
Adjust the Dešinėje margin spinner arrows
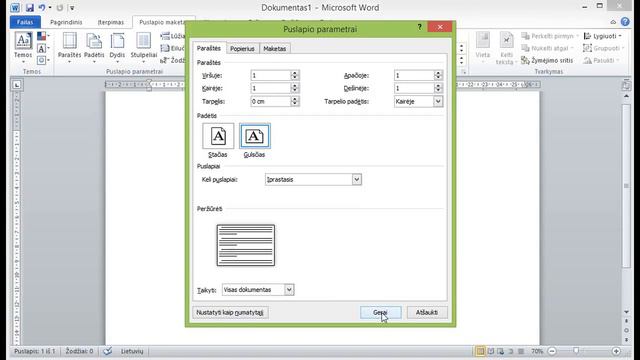point(438,88)
